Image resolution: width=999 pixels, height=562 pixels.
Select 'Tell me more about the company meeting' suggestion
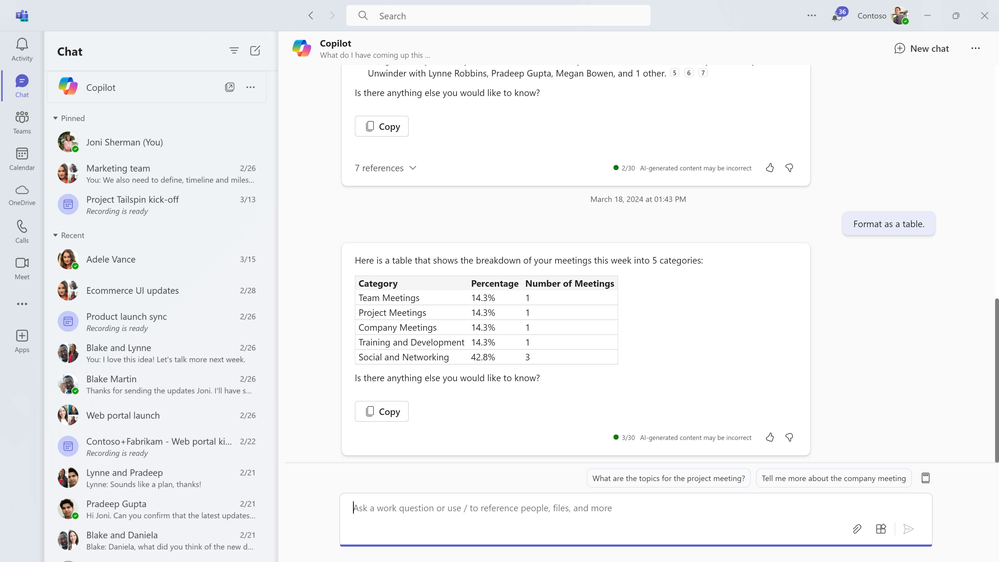[x=833, y=478]
